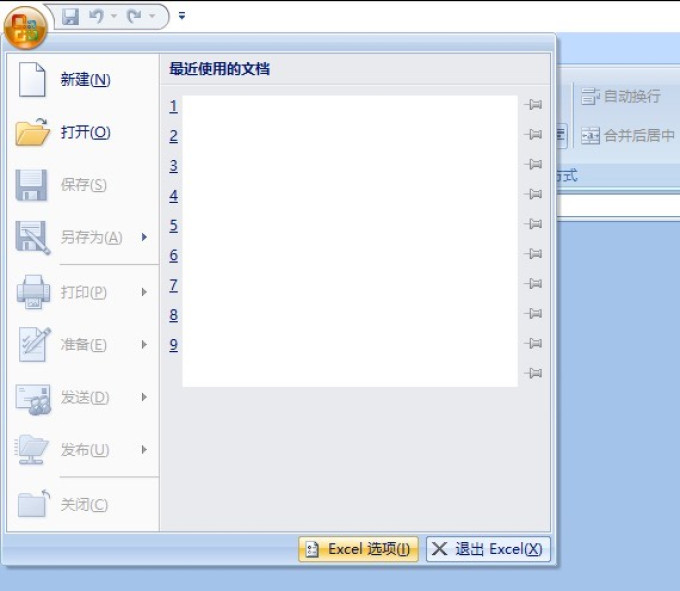Open the undo history dropdown arrow
Viewport: 680px width, 591px height.
114,16
